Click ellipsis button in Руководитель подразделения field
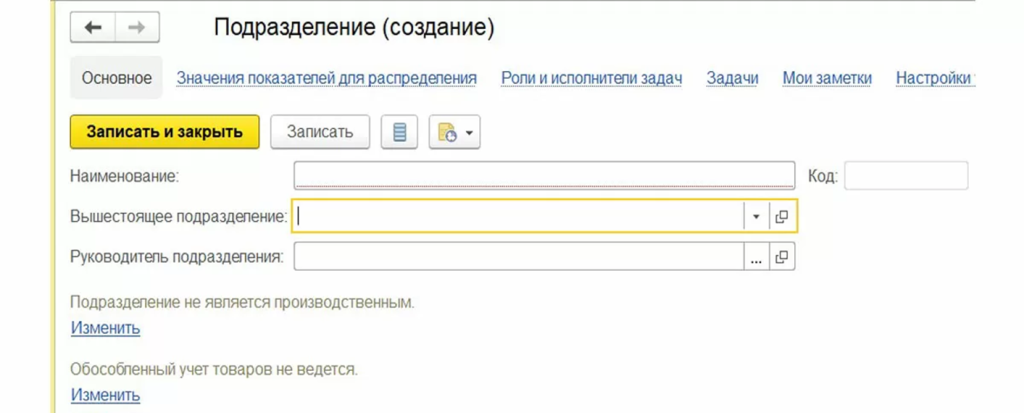The image size is (1024, 413). tap(756, 257)
